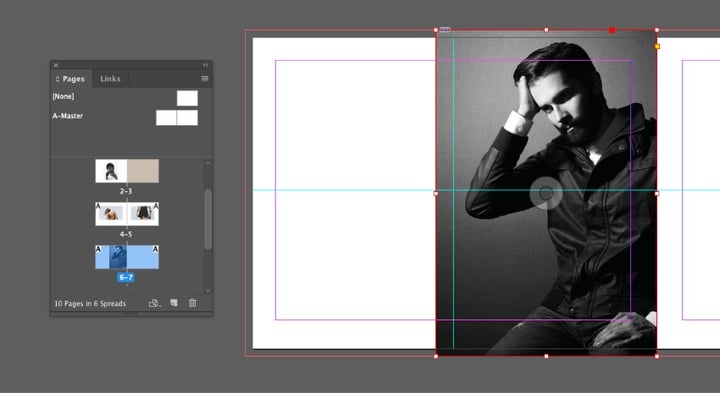Image resolution: width=720 pixels, height=393 pixels.
Task: Click the bottom-center handle of the image frame
Action: pos(546,356)
